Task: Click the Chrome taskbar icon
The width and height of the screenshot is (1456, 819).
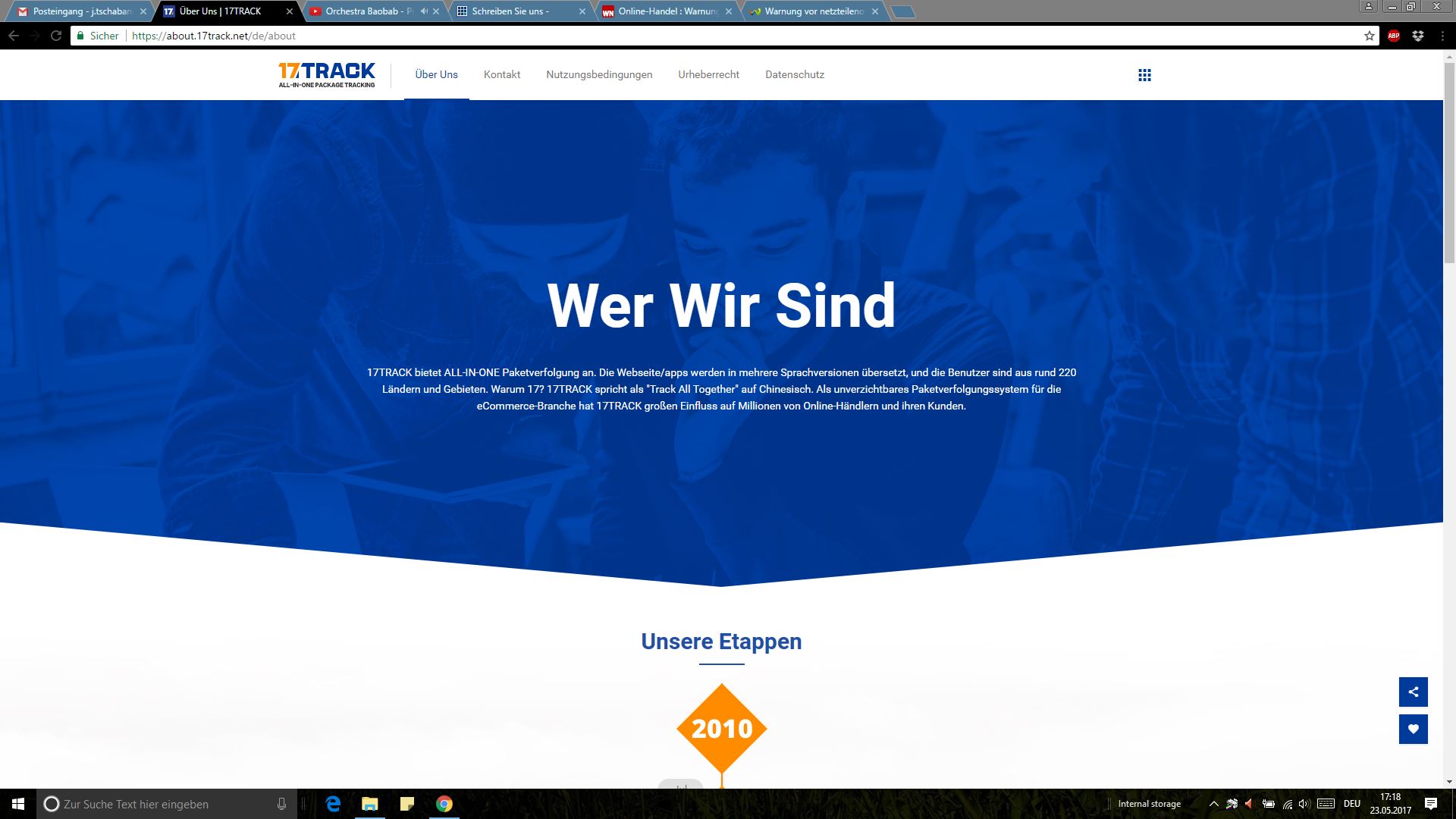Action: tap(444, 804)
